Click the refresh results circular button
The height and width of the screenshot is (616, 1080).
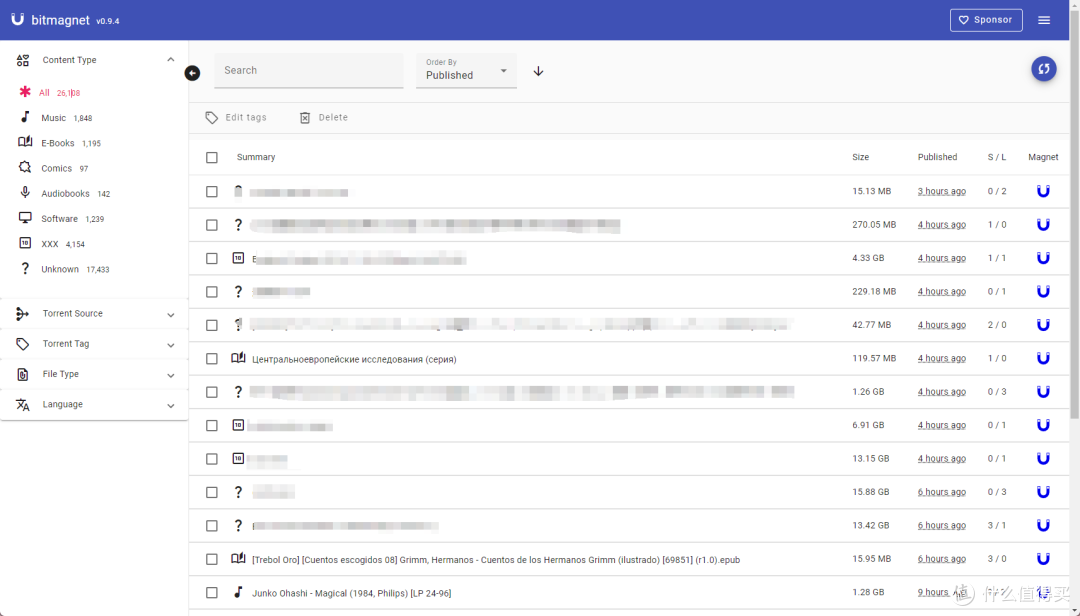[1043, 69]
